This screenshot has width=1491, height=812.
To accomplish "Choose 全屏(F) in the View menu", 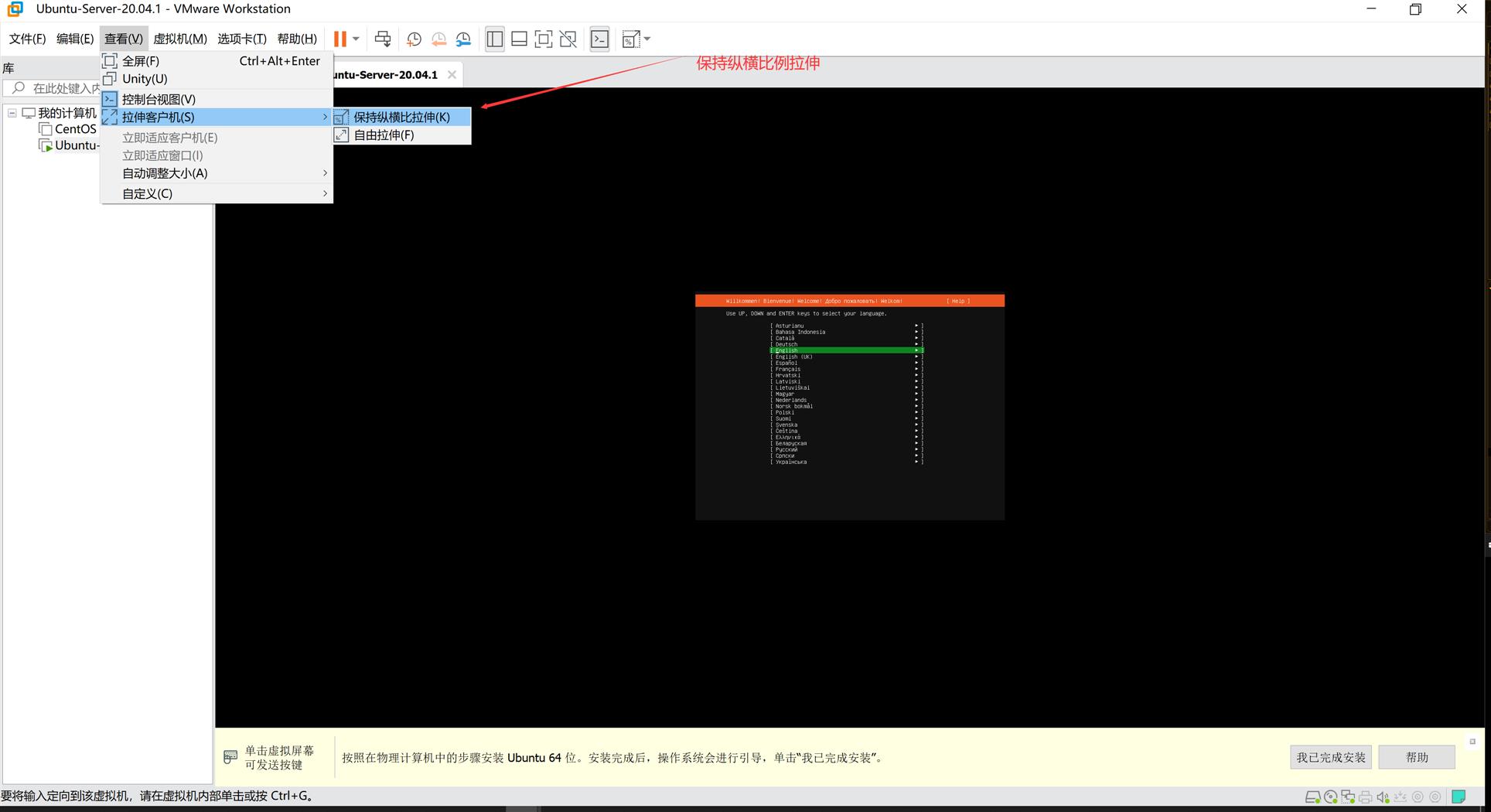I will click(x=217, y=60).
